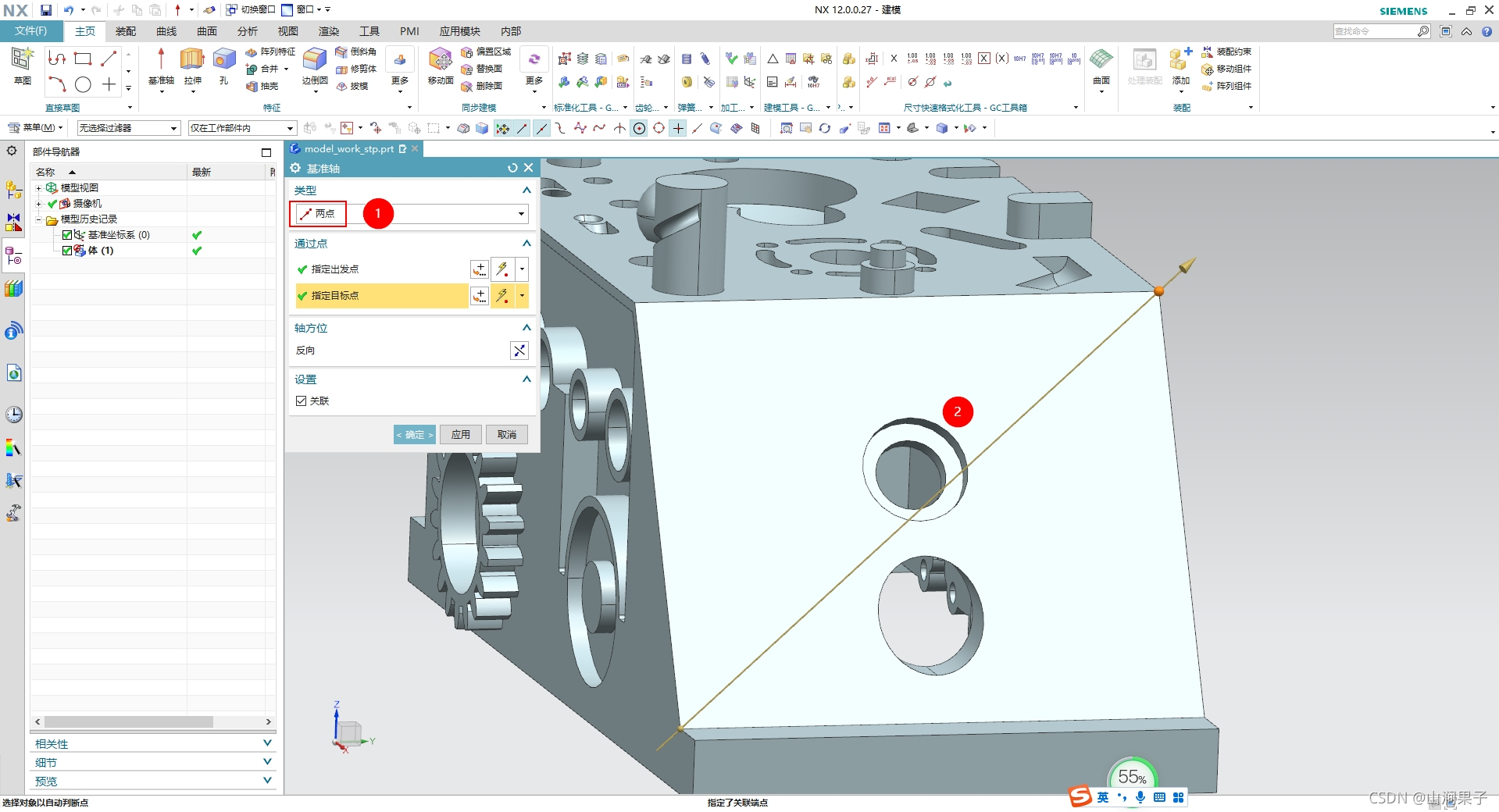Click the 修剪体 trim body tool
Viewport: 1499px width, 812px height.
coord(356,69)
